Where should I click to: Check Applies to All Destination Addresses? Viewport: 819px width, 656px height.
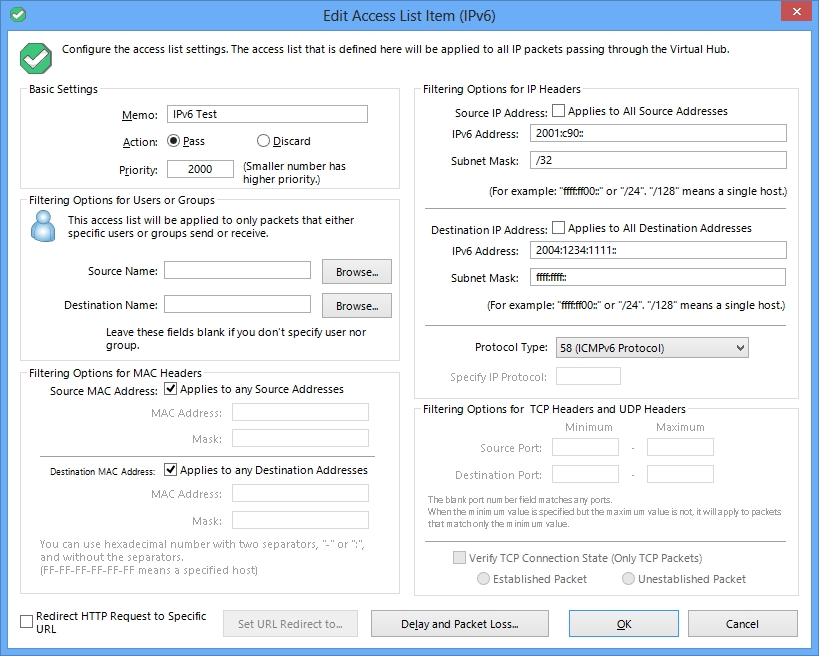click(558, 228)
